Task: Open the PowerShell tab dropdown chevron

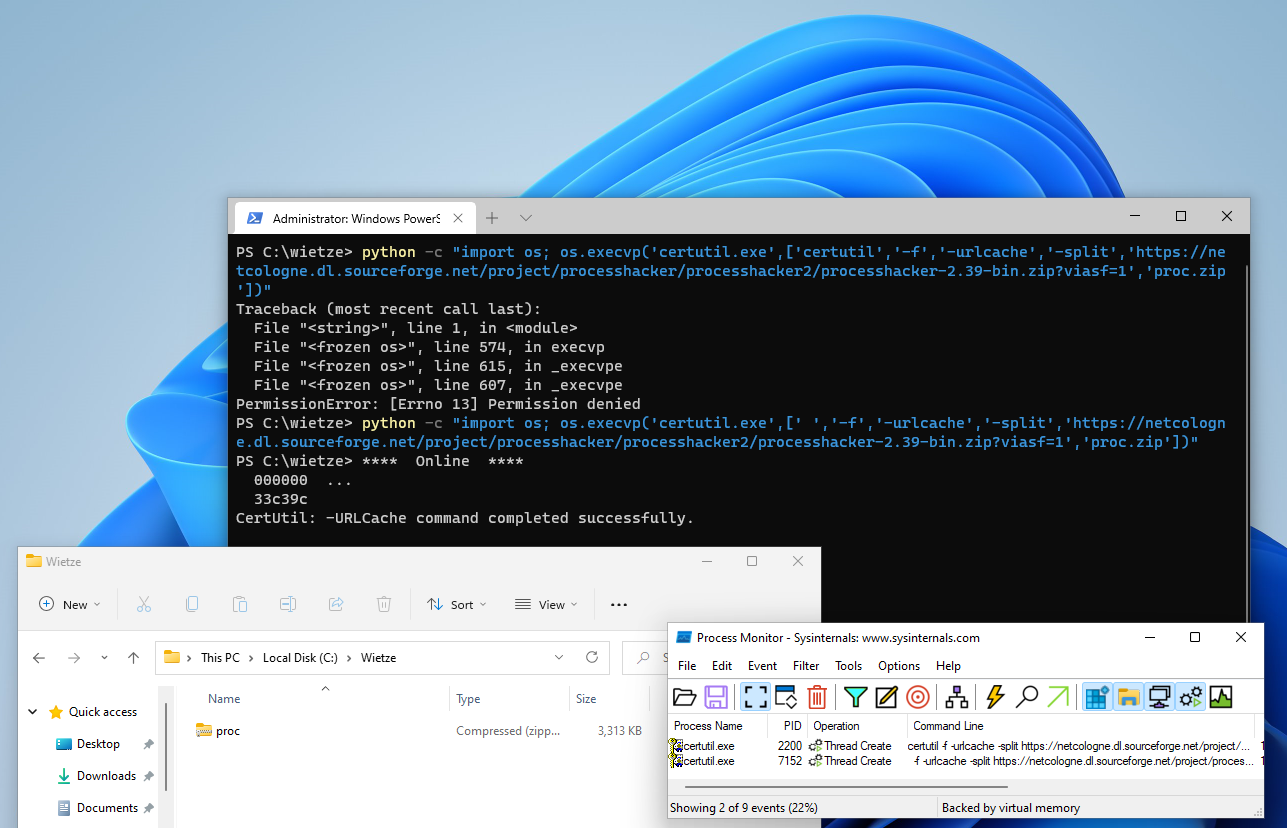Action: 526,217
